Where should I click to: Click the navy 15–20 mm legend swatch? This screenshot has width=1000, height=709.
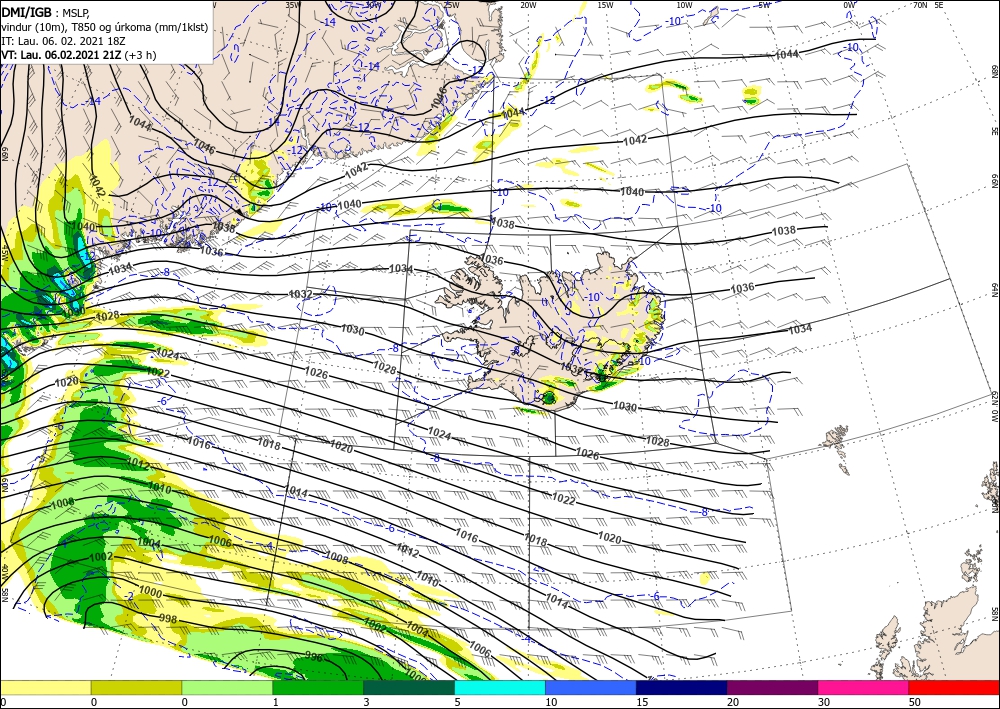[x=682, y=687]
